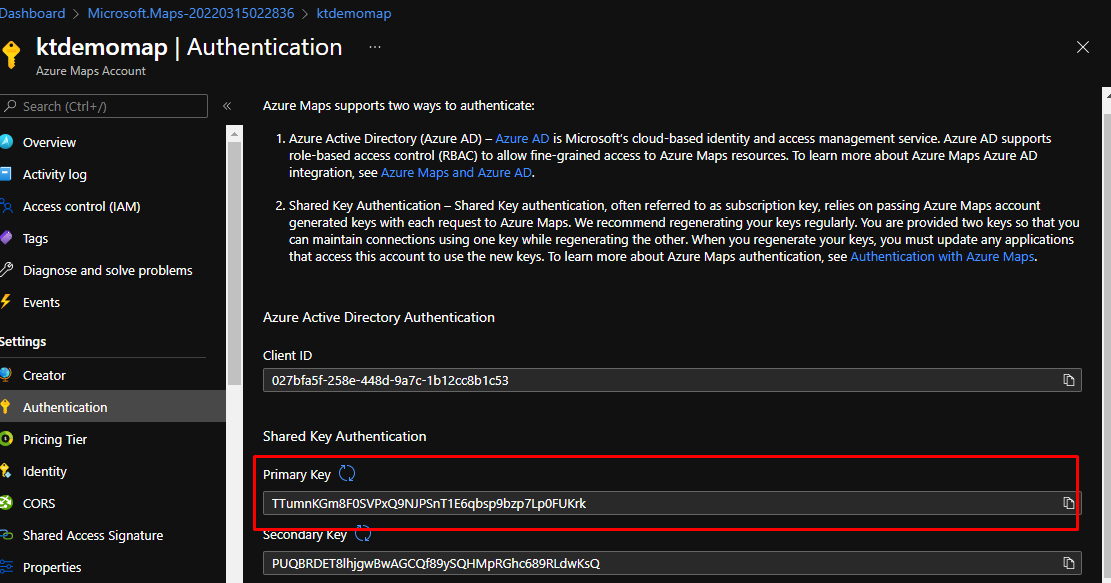
Task: Click the Events lightning icon
Action: click(6, 302)
